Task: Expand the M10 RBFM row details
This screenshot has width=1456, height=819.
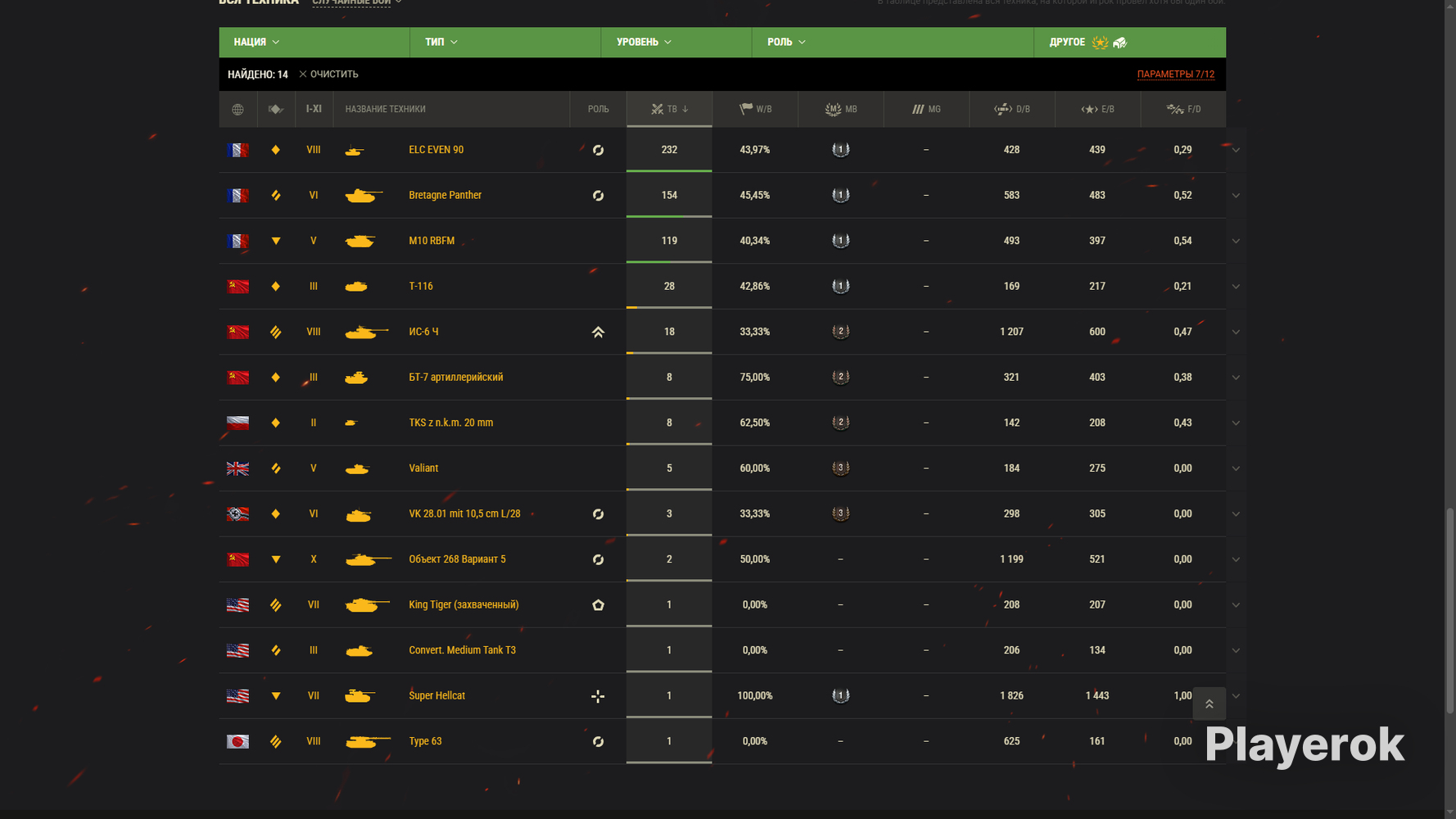Action: (1236, 241)
